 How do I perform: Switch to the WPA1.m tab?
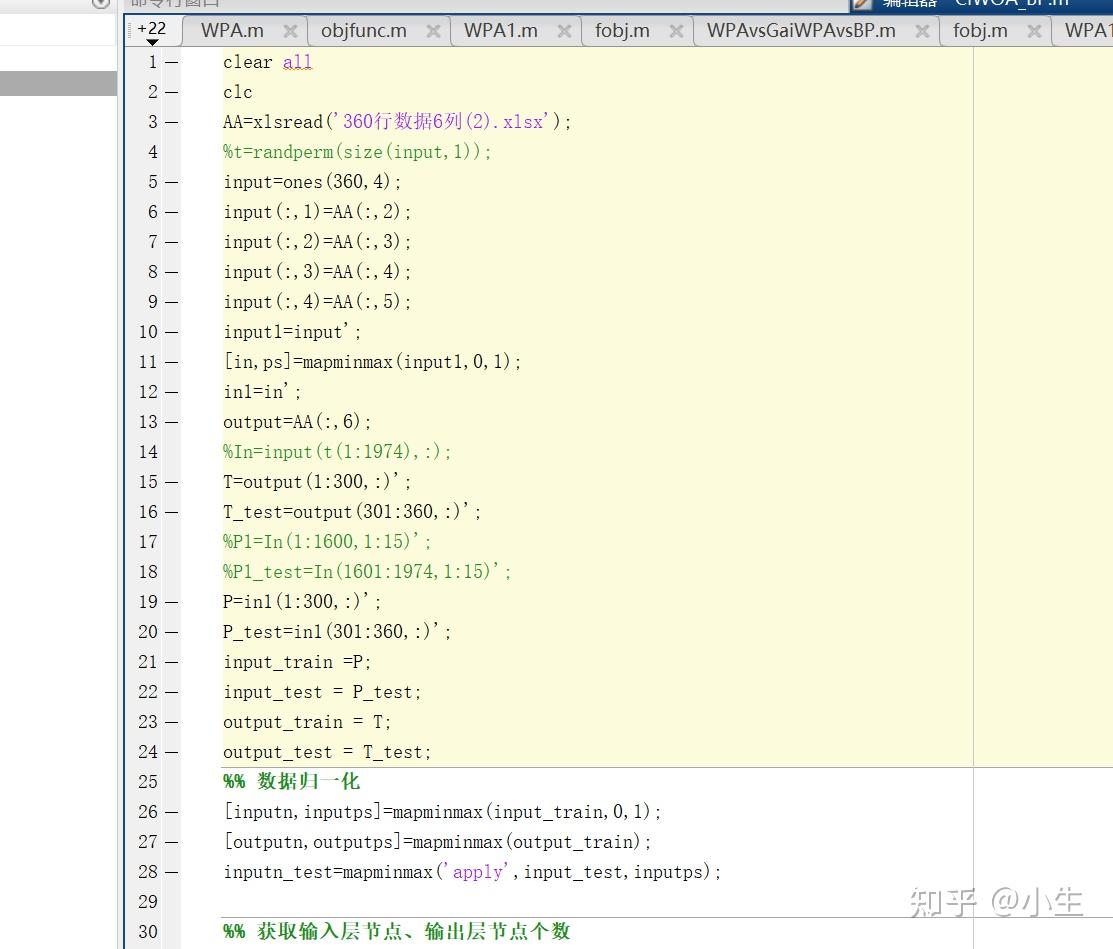[x=500, y=31]
